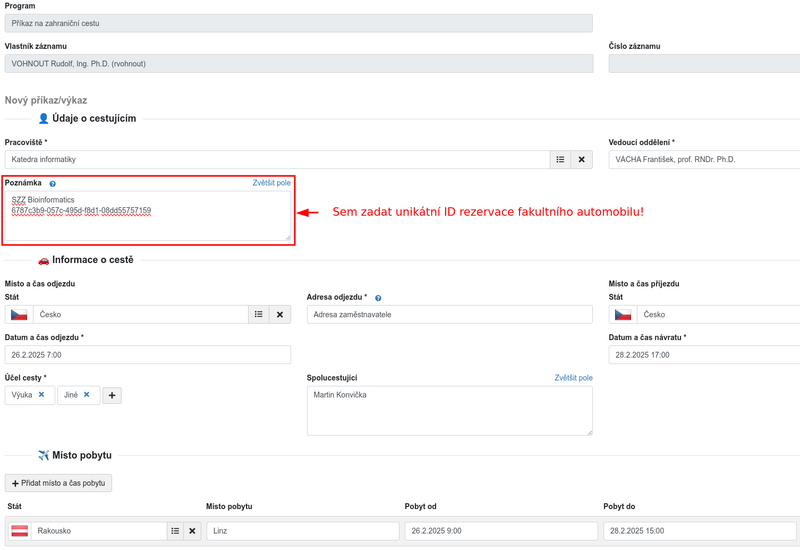This screenshot has width=800, height=550.
Task: Focus Pobyt od field 26.2.2025 9:00
Action: [501, 531]
